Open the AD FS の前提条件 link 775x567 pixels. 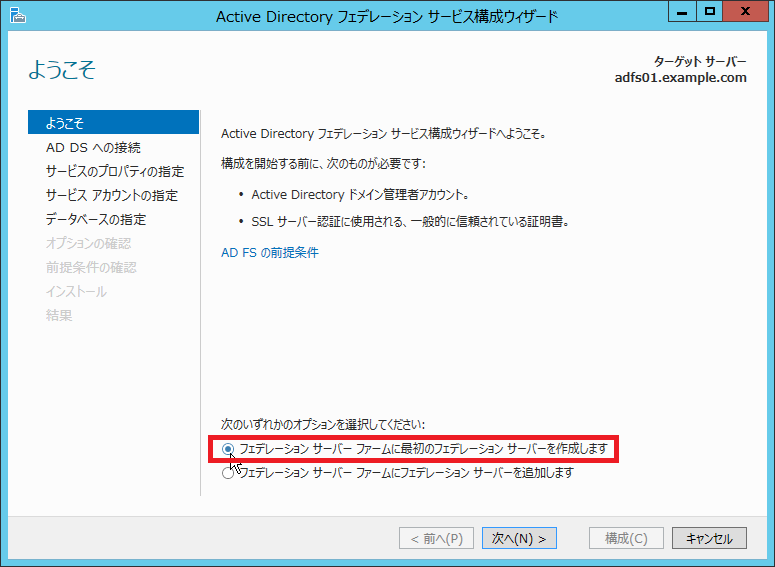269,253
